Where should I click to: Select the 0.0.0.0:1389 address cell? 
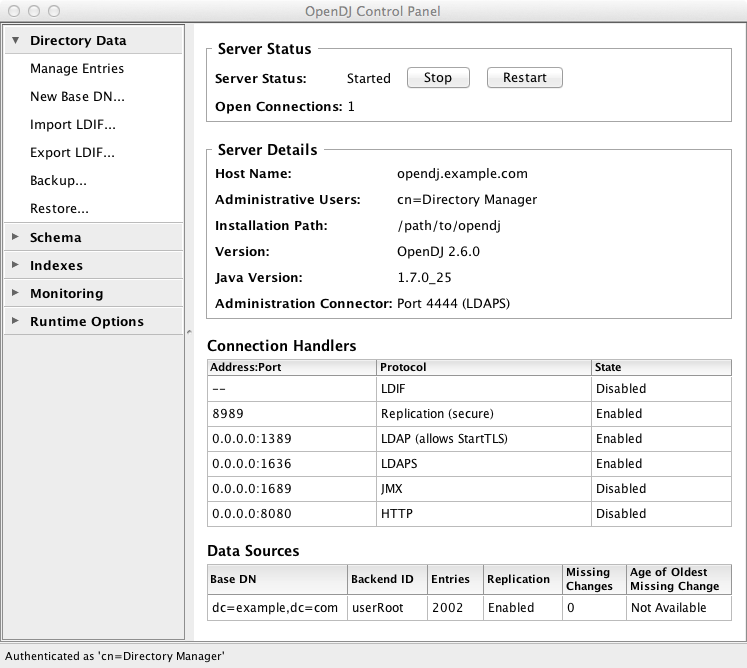click(x=292, y=439)
